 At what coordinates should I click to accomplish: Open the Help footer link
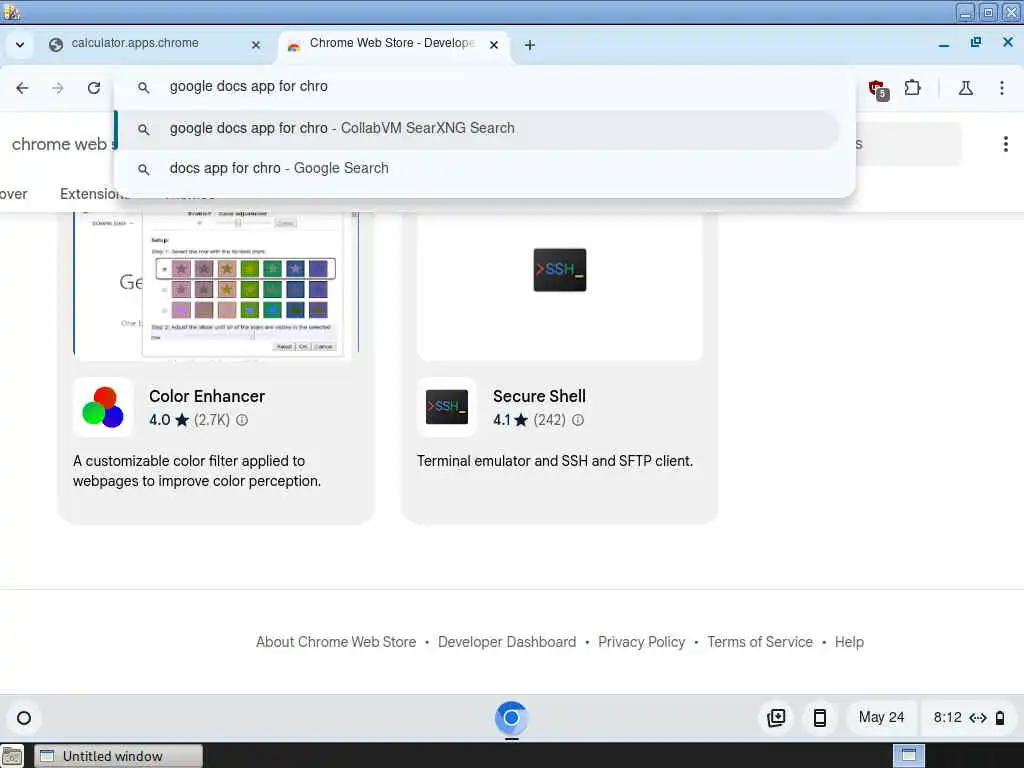849,642
